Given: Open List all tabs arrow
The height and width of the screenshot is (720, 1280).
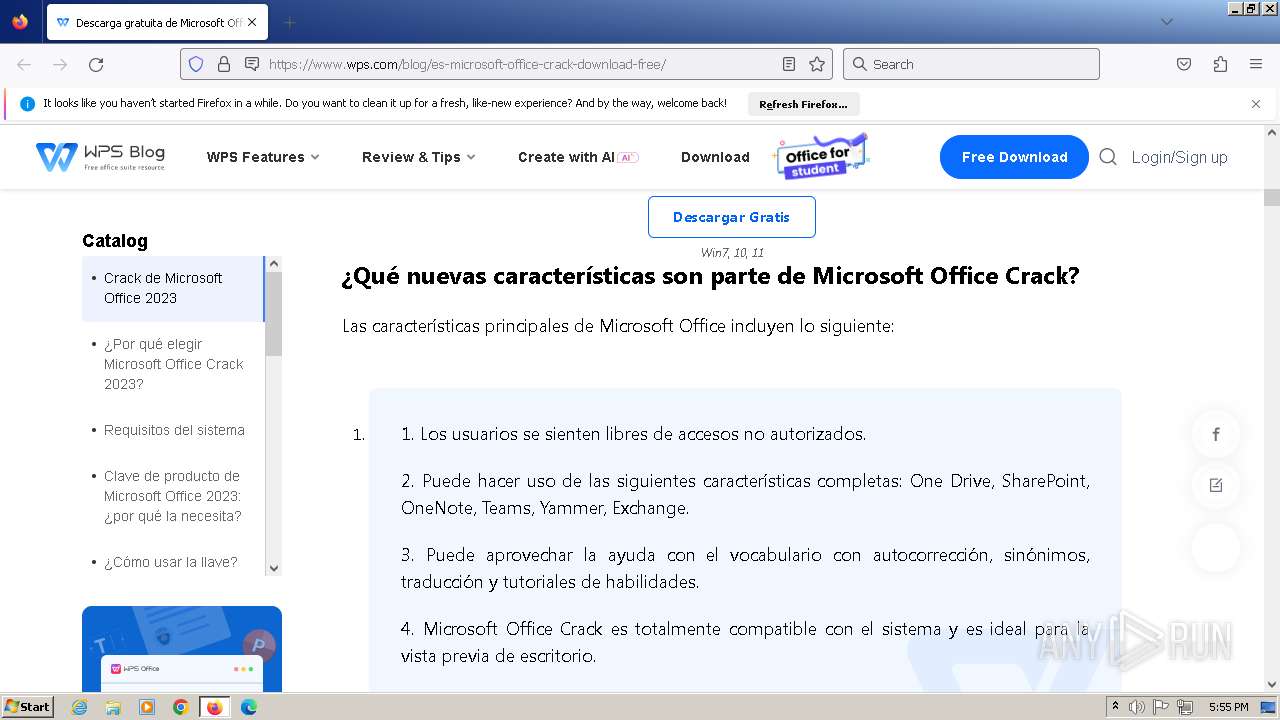Looking at the screenshot, I should pyautogui.click(x=1167, y=22).
